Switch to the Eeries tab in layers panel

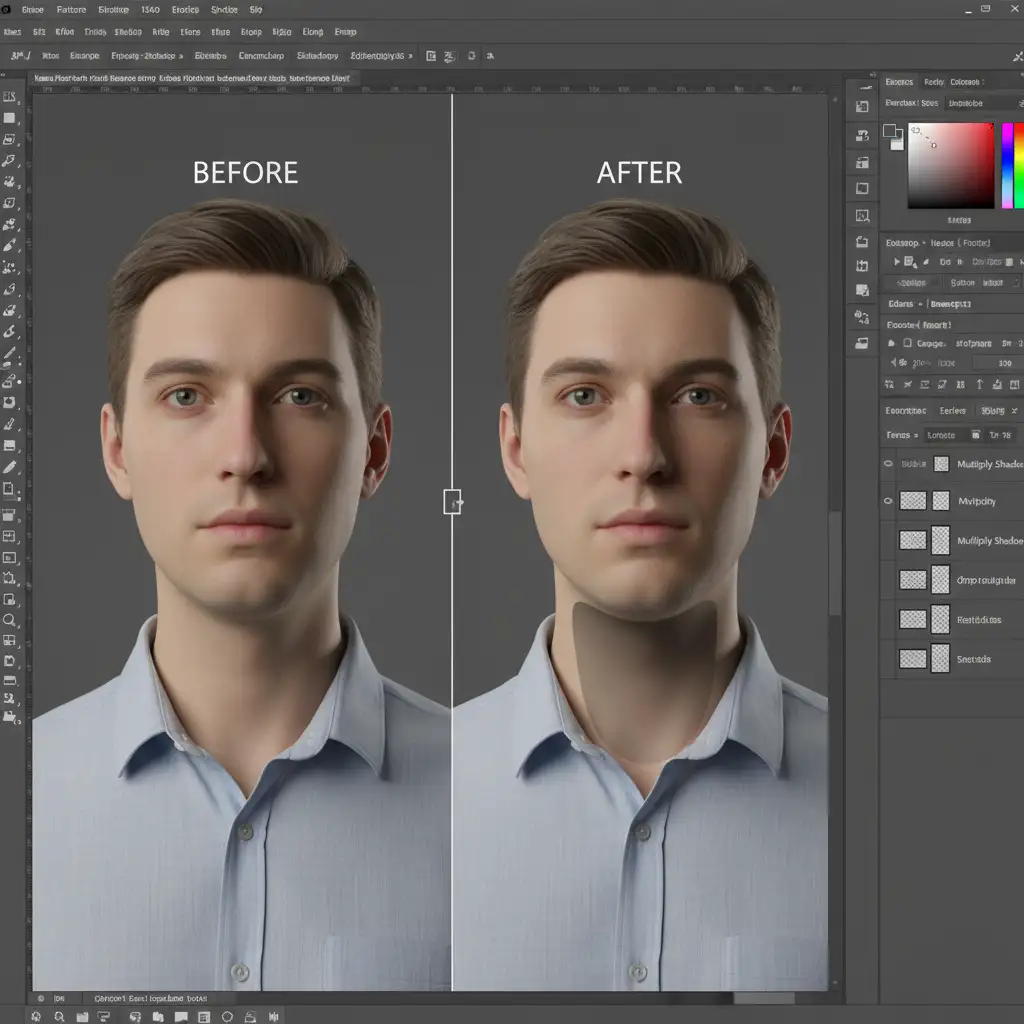coord(952,411)
